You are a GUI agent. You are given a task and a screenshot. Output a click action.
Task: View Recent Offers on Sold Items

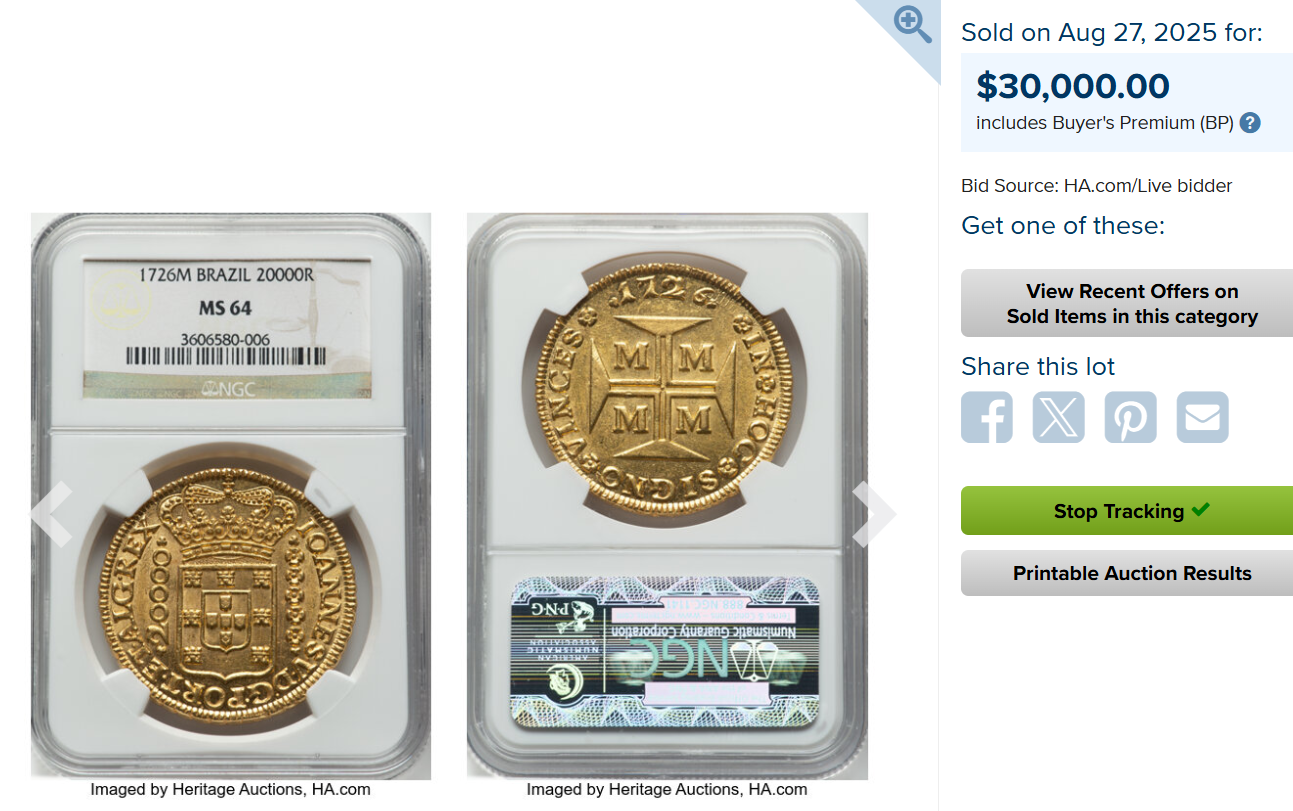pos(1127,304)
